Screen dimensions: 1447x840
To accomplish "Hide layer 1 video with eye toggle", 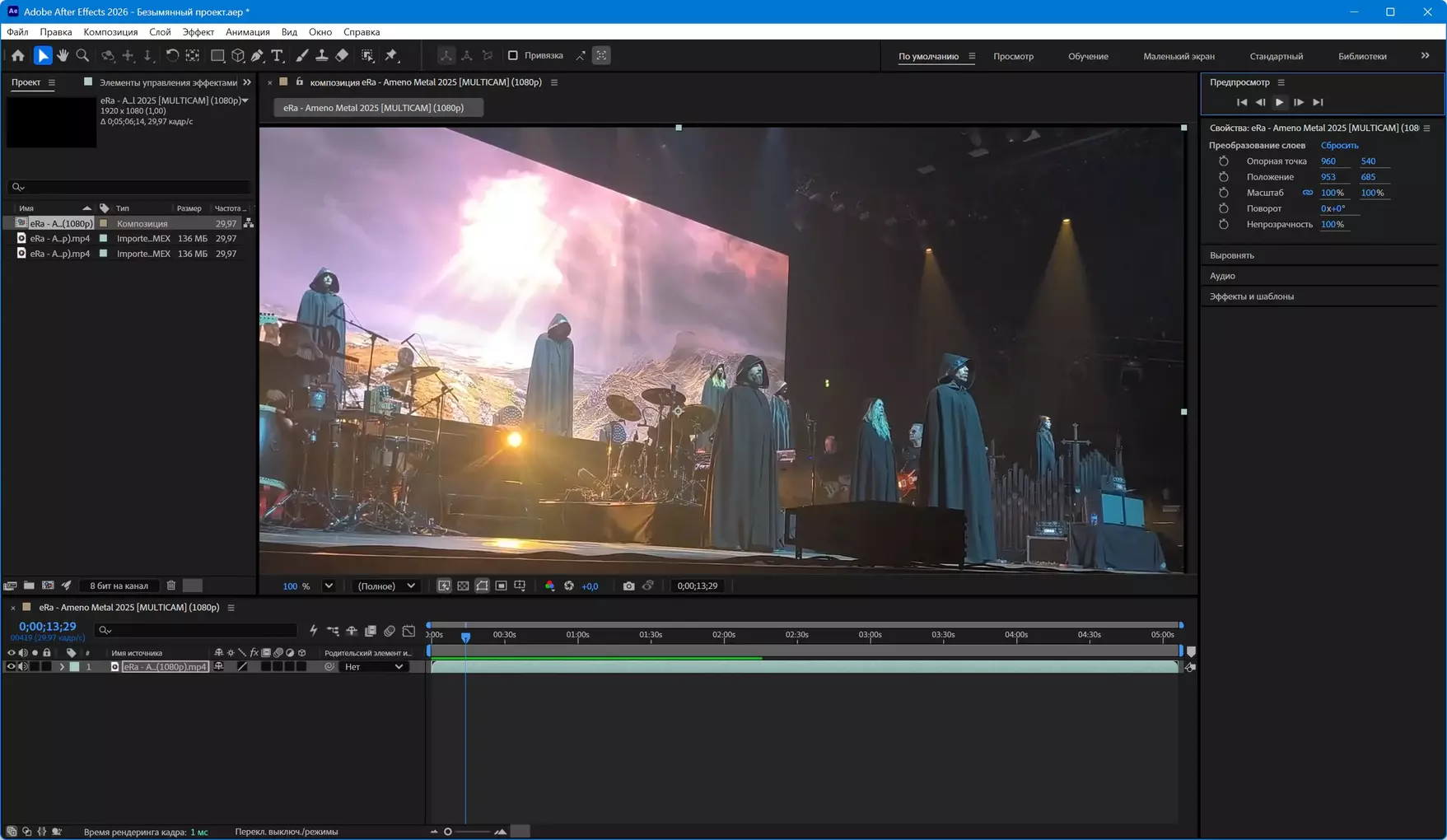I will point(11,667).
